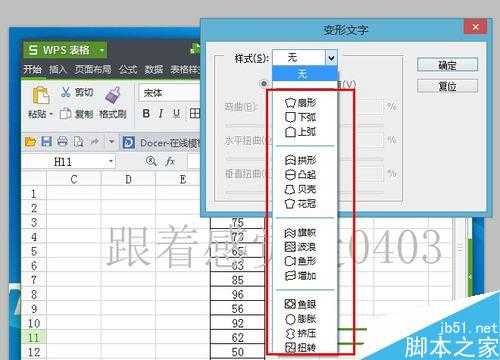
Task: Open the 样式 dropdown arrow
Action: click(331, 58)
